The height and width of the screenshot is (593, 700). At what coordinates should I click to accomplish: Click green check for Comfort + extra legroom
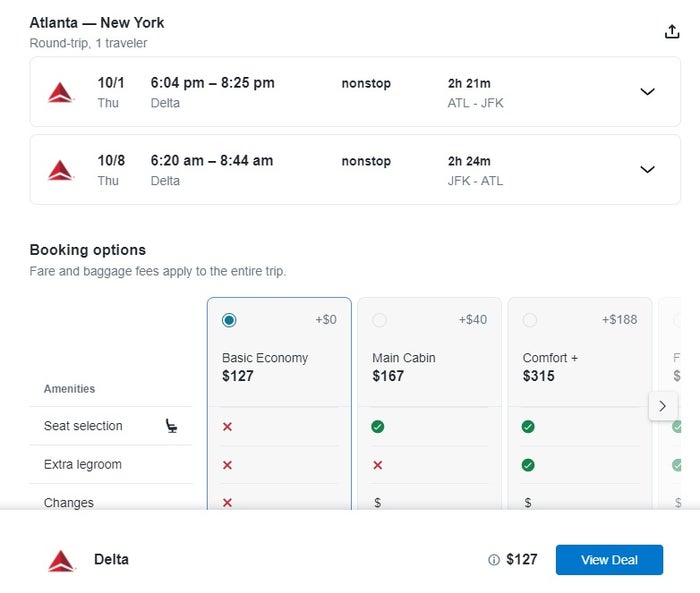(x=528, y=465)
